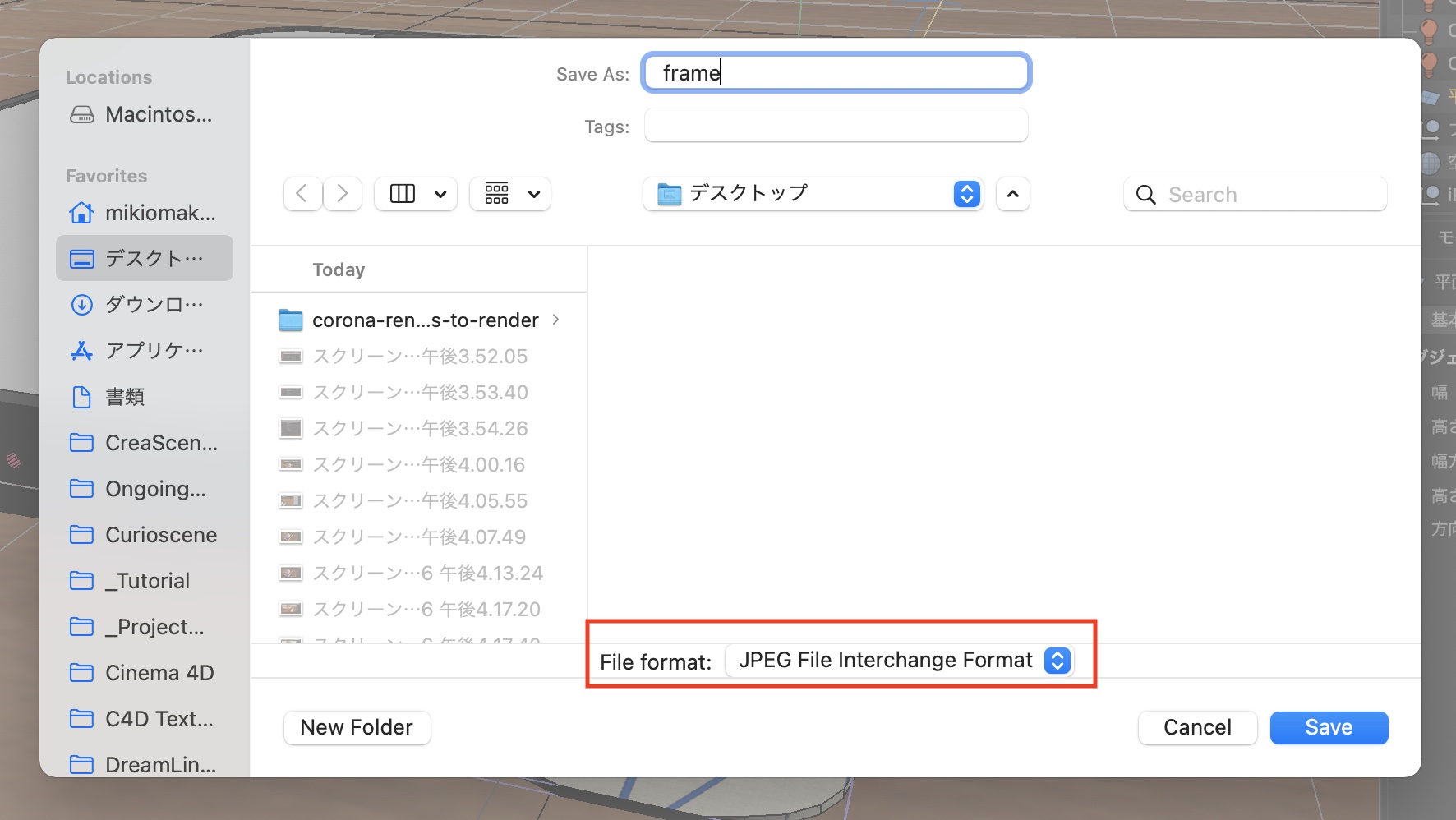
Task: Click the Save As filename field
Action: point(836,73)
